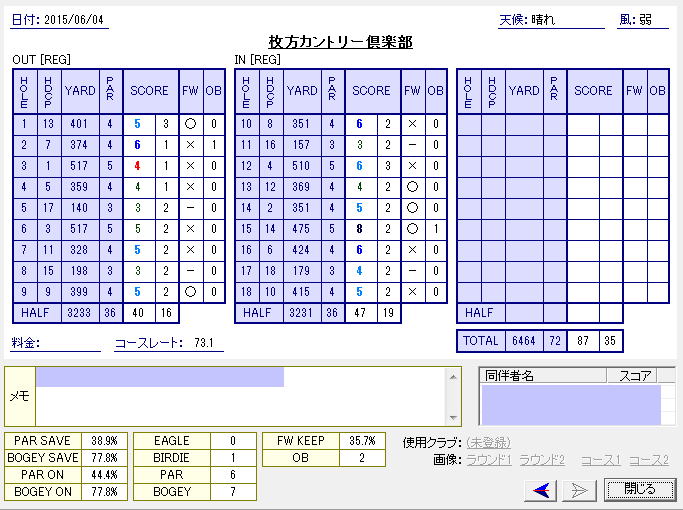Click the BOGEY count 7
The image size is (683, 510).
(x=233, y=492)
